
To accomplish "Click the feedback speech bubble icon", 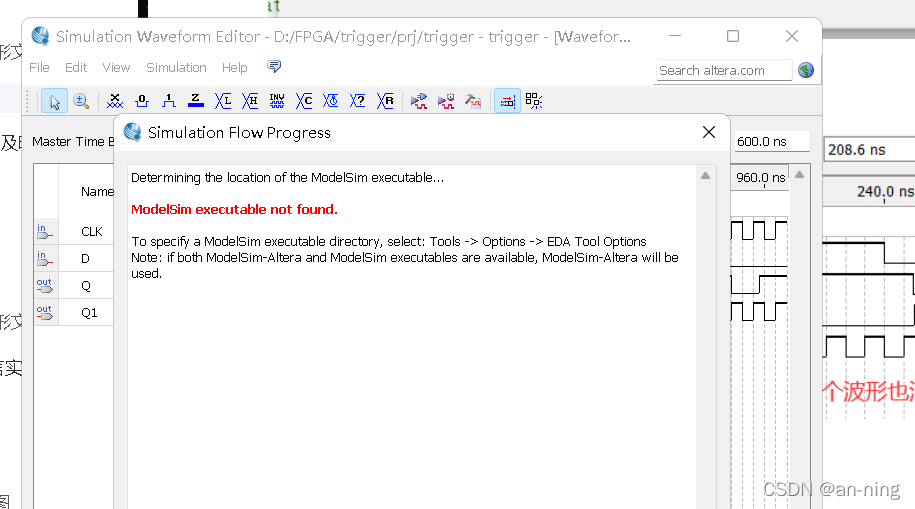I will [274, 66].
